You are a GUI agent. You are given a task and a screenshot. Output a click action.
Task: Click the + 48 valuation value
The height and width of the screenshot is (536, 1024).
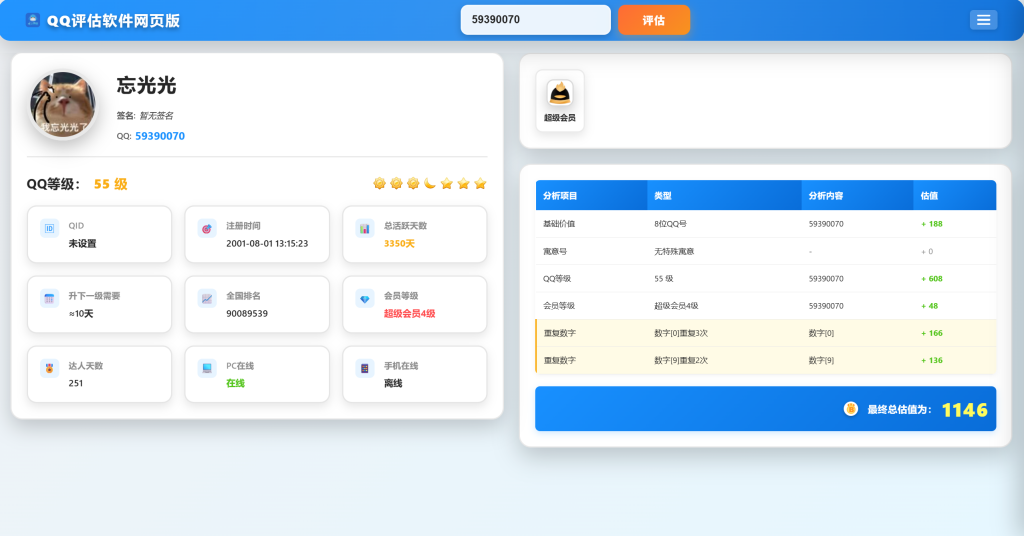(x=929, y=306)
